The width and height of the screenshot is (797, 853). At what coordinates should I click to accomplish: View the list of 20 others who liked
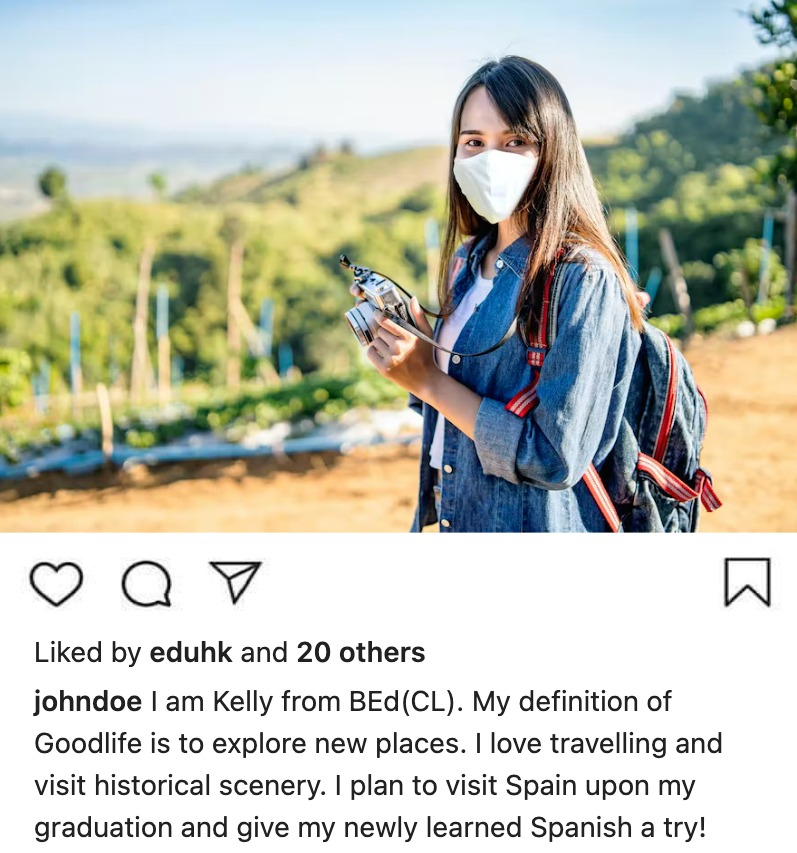pos(361,652)
